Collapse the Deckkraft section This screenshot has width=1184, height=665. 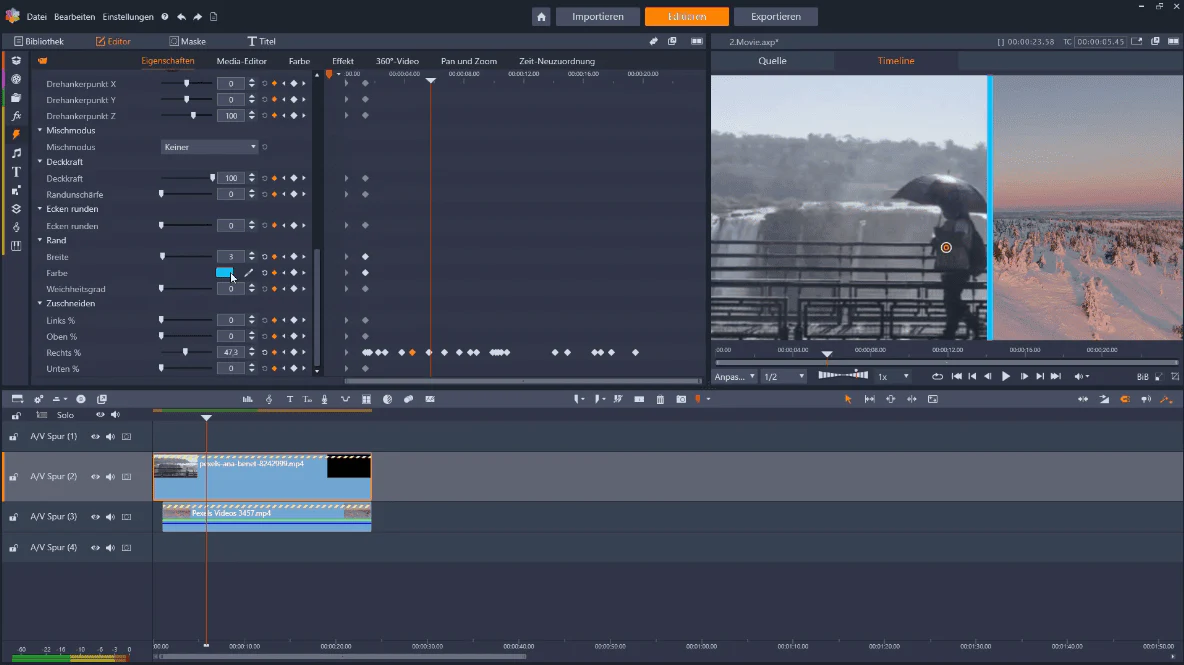40,162
